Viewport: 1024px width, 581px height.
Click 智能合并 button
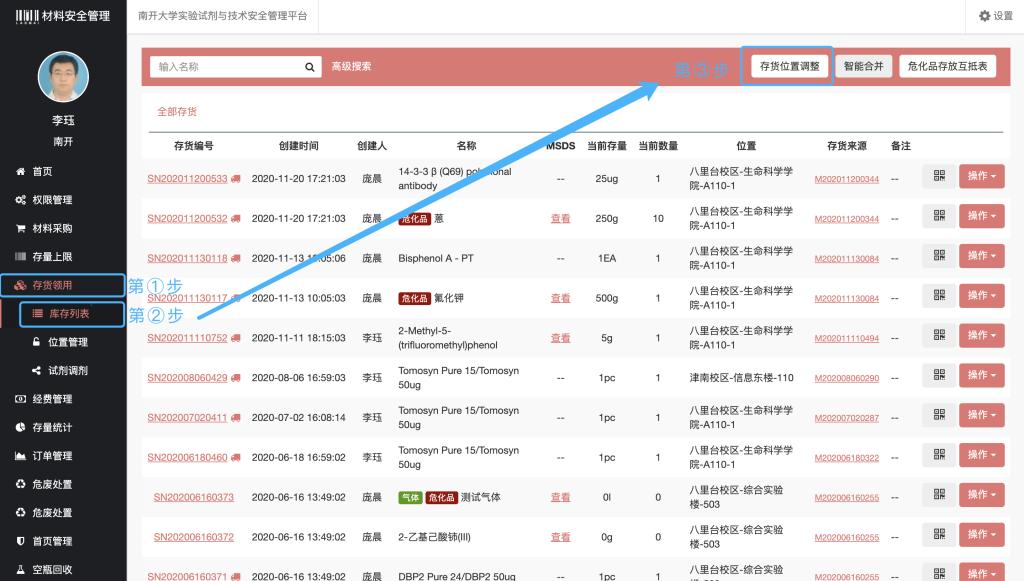[x=862, y=66]
